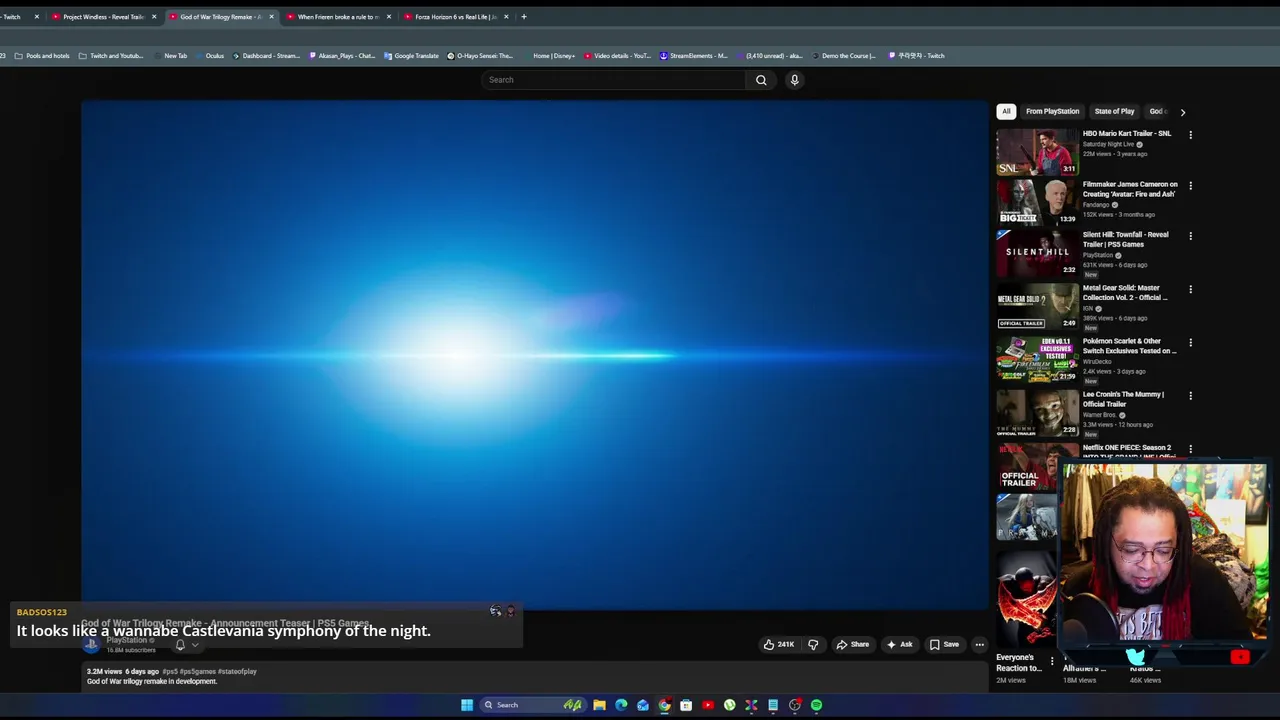The height and width of the screenshot is (720, 1280).
Task: Open Google Chrome from the taskbar
Action: 664,705
